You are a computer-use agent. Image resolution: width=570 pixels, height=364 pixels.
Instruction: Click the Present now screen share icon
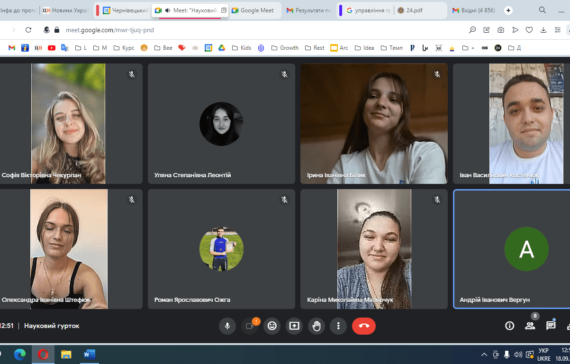pyautogui.click(x=294, y=326)
